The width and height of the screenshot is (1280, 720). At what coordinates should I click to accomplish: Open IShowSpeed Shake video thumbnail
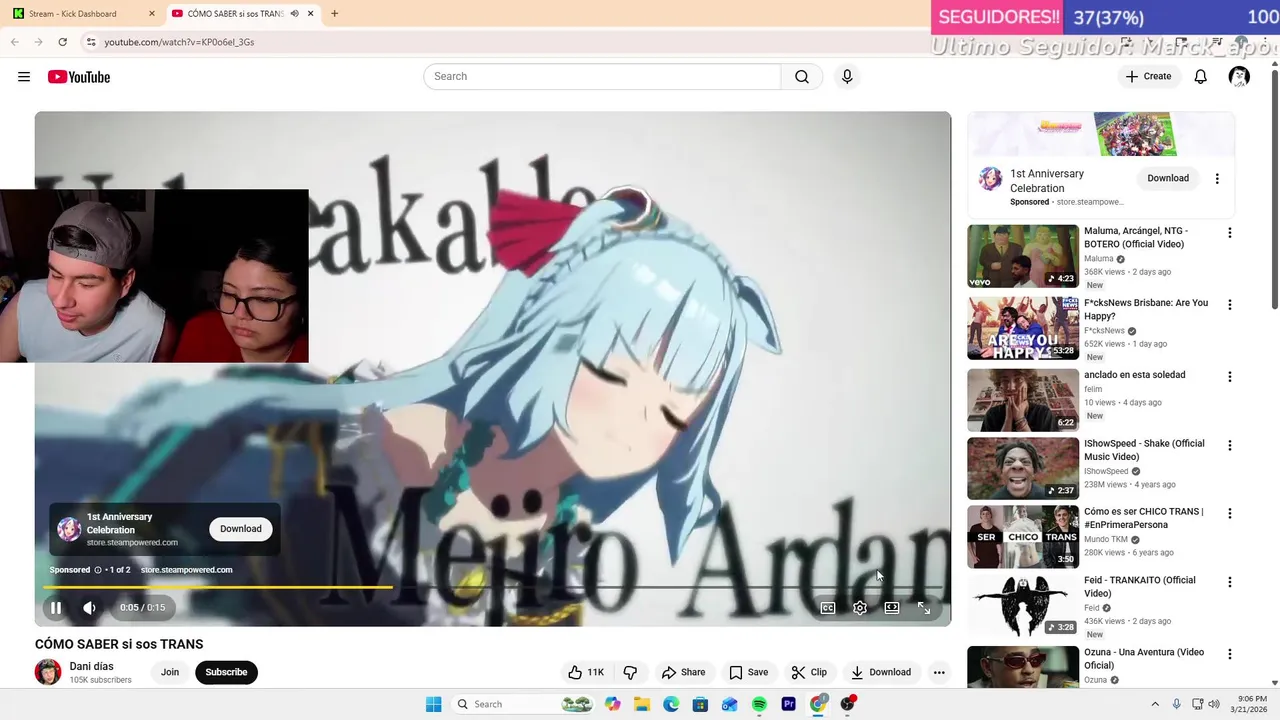click(1023, 468)
